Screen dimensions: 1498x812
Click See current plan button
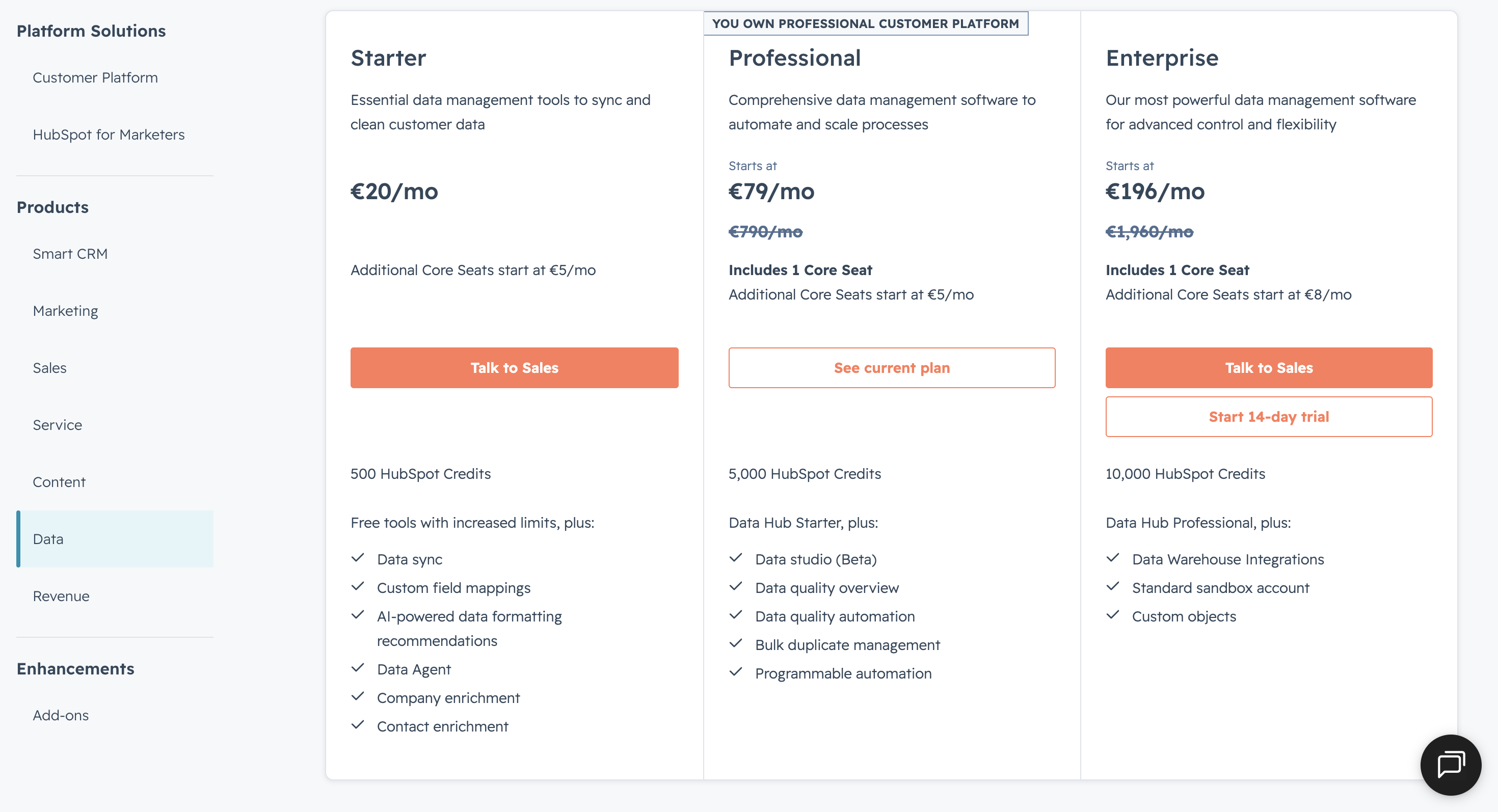pyautogui.click(x=892, y=368)
